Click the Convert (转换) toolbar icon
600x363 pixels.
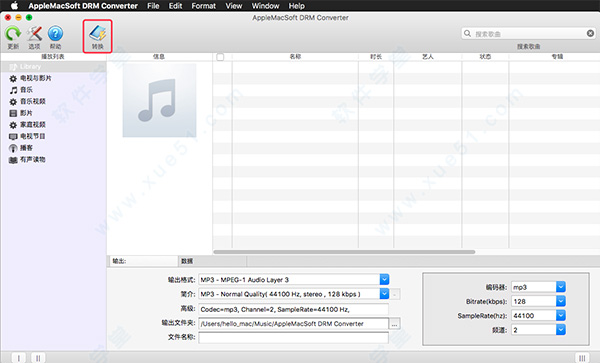click(x=98, y=34)
